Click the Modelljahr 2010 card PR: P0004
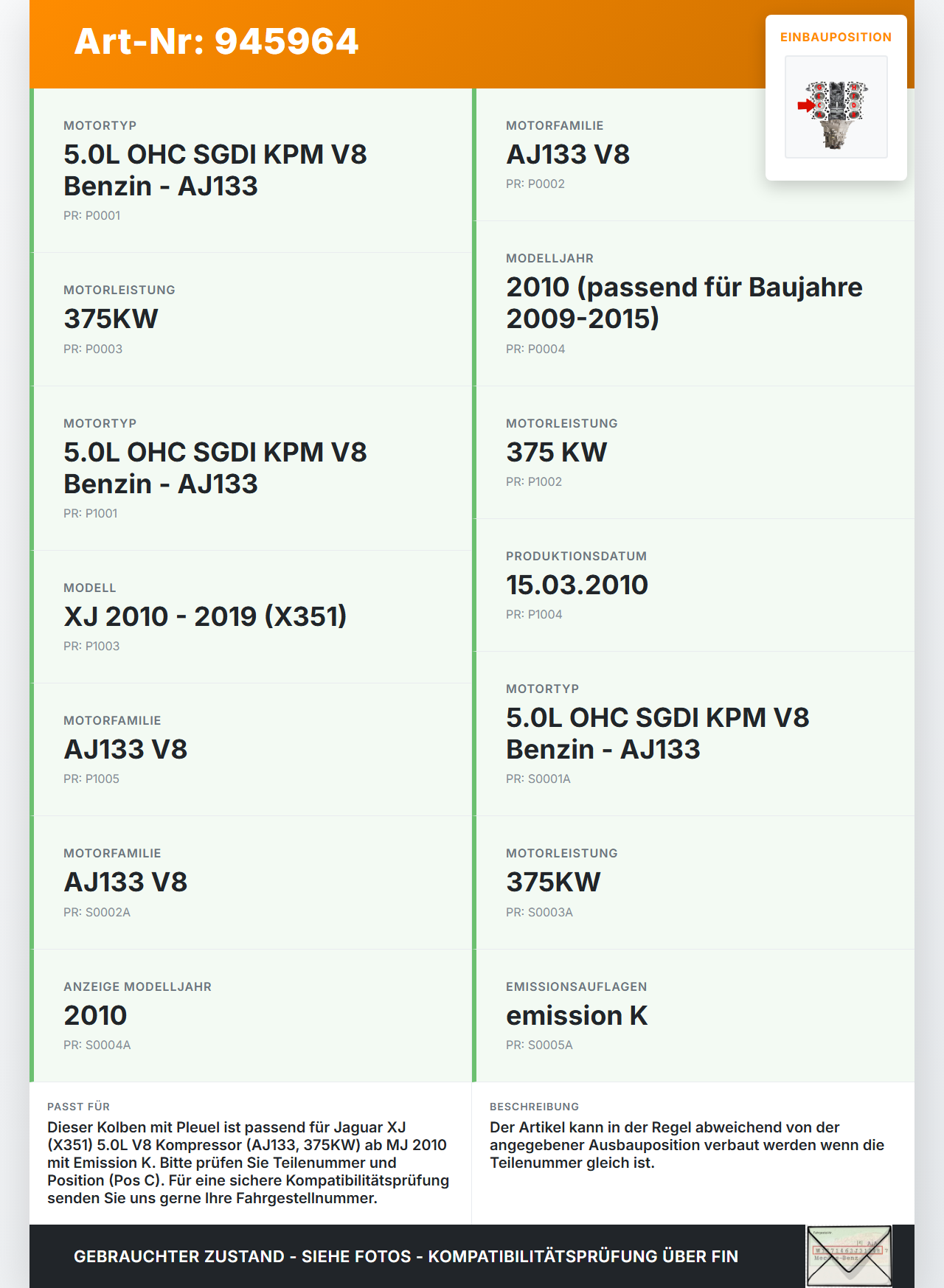 pyautogui.click(x=693, y=304)
